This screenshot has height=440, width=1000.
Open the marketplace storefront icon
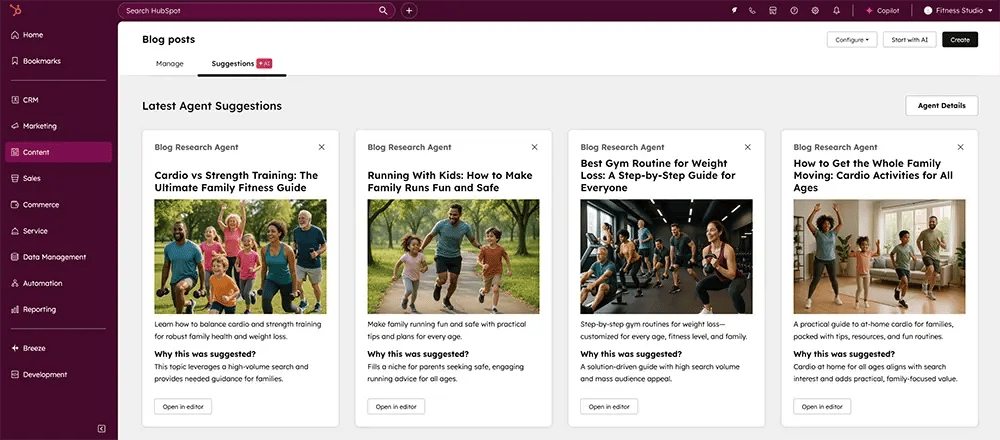coord(773,10)
